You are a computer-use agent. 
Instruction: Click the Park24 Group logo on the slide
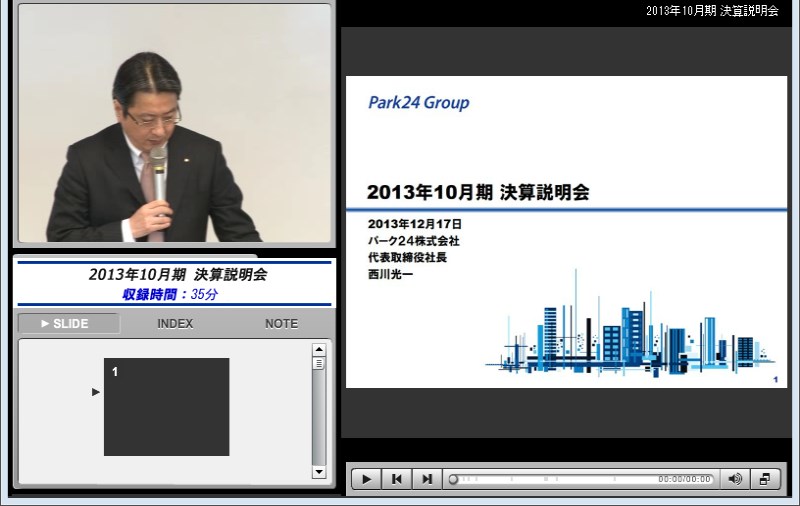pos(418,103)
